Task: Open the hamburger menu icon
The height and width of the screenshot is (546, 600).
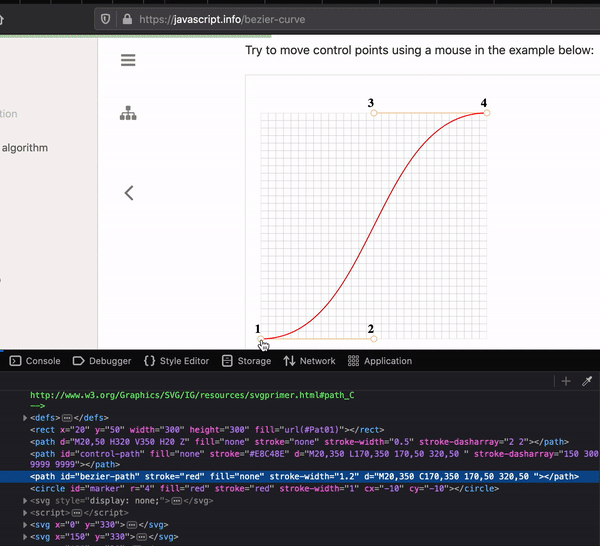Action: pyautogui.click(x=128, y=60)
